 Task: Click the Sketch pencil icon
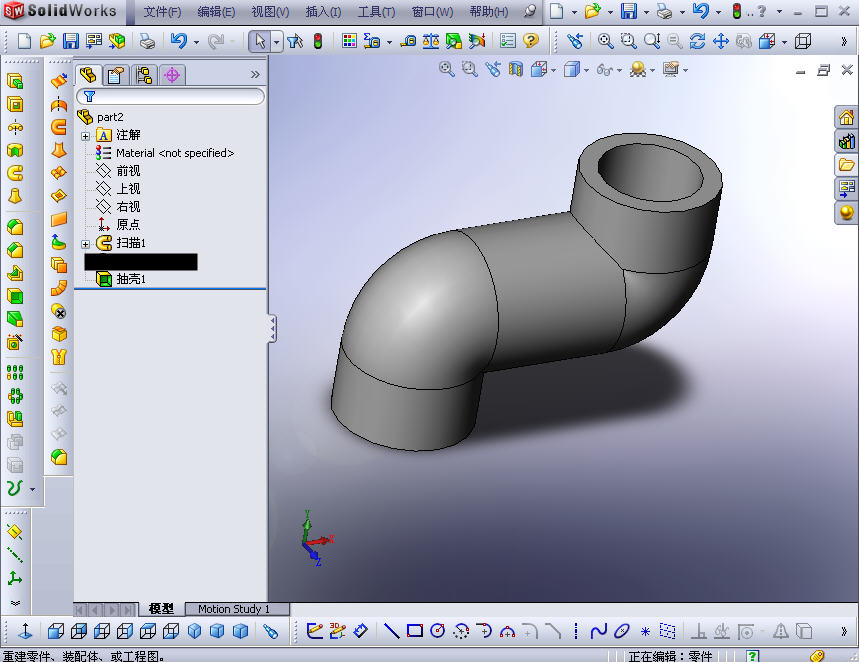(314, 631)
